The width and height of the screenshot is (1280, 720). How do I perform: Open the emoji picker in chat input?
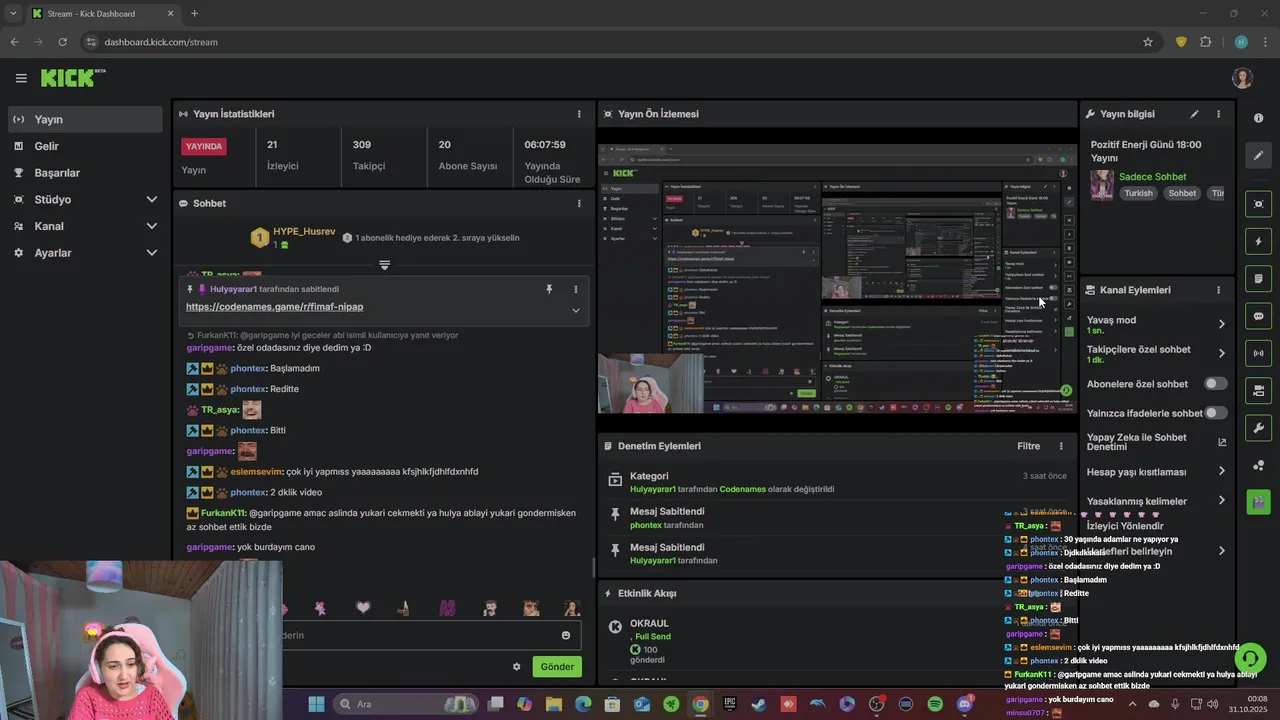pyautogui.click(x=566, y=635)
